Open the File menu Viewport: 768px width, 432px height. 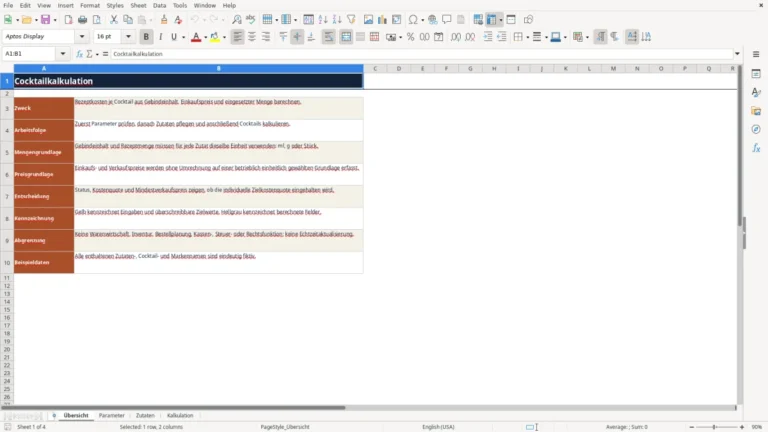(8, 5)
